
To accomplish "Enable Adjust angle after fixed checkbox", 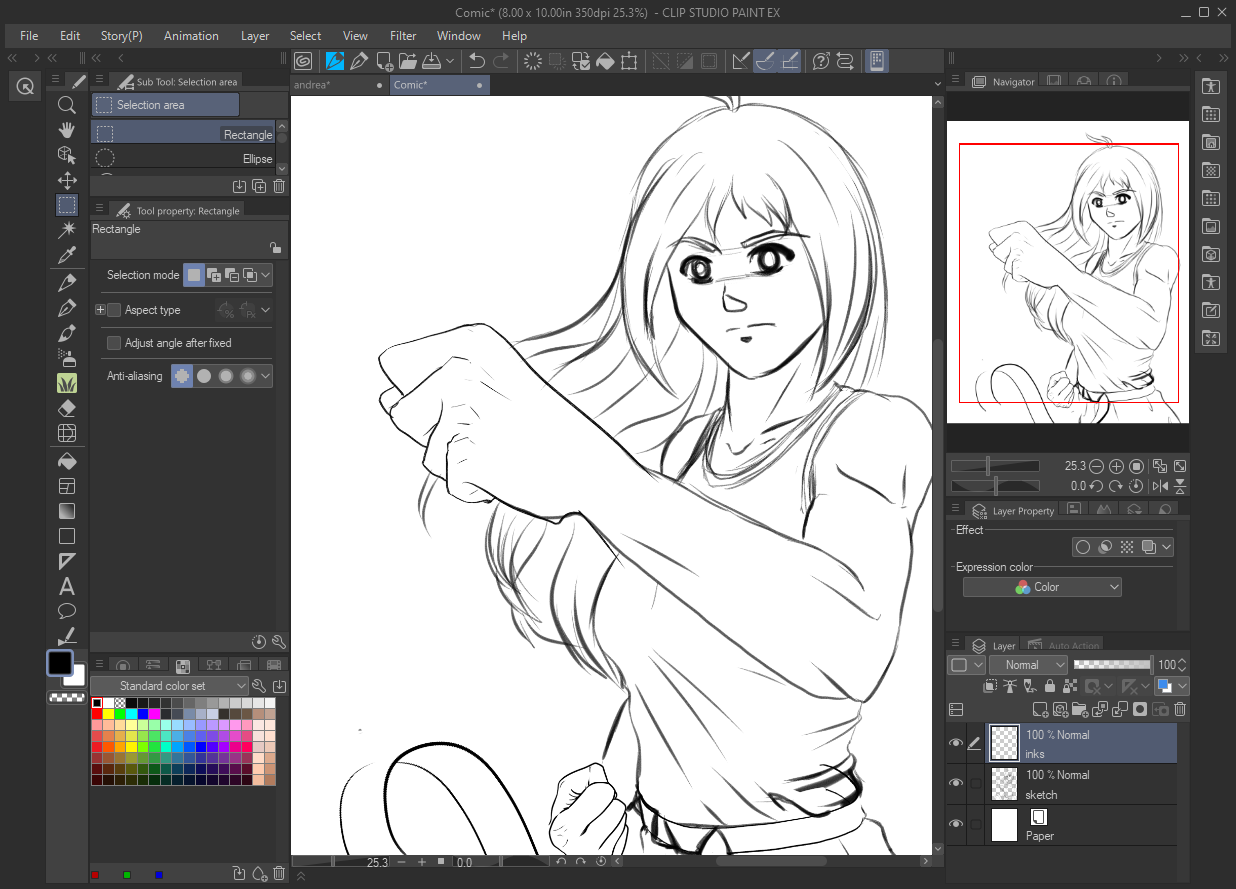I will point(114,343).
